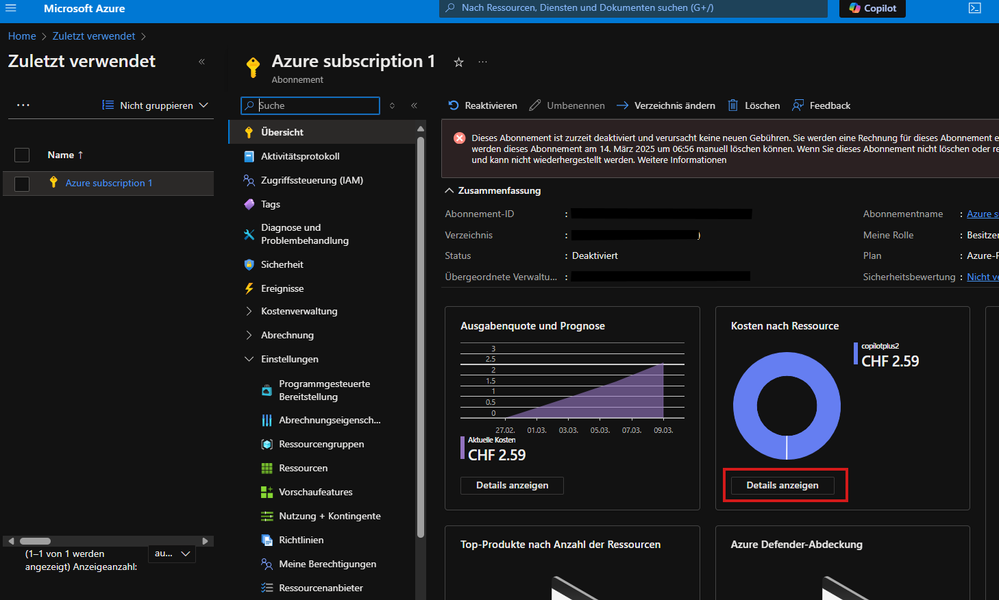
Task: Open more actions next to the subscription title
Action: pos(483,62)
